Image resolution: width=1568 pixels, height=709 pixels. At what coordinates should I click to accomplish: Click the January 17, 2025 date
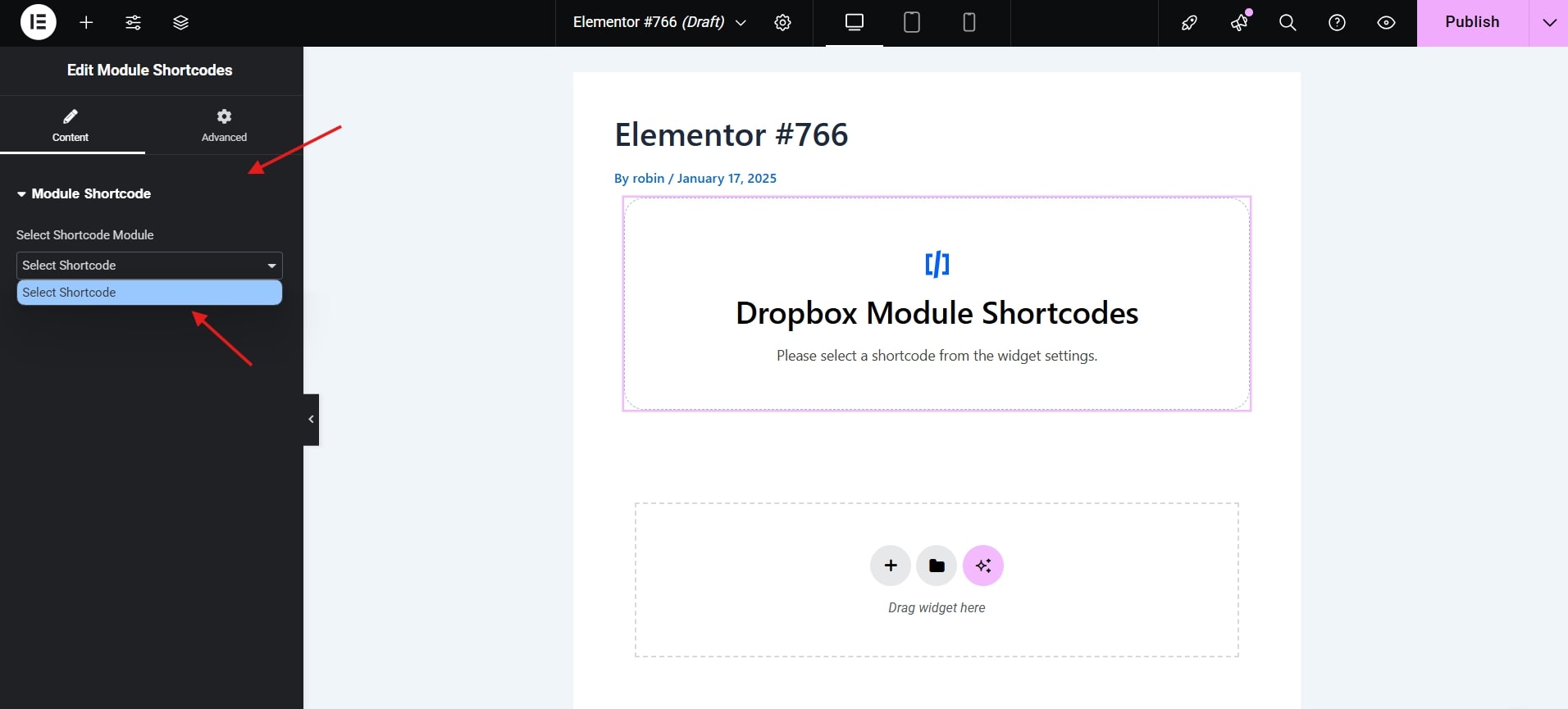(x=727, y=178)
